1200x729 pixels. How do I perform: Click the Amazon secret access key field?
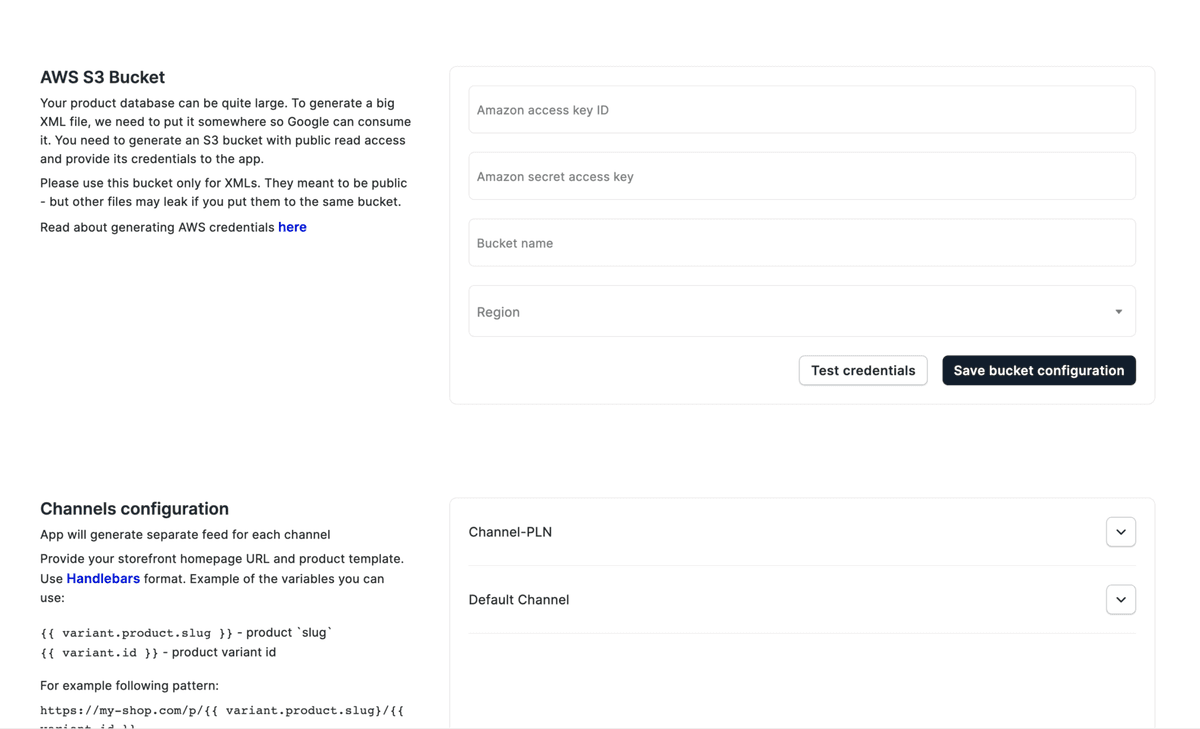click(x=800, y=176)
